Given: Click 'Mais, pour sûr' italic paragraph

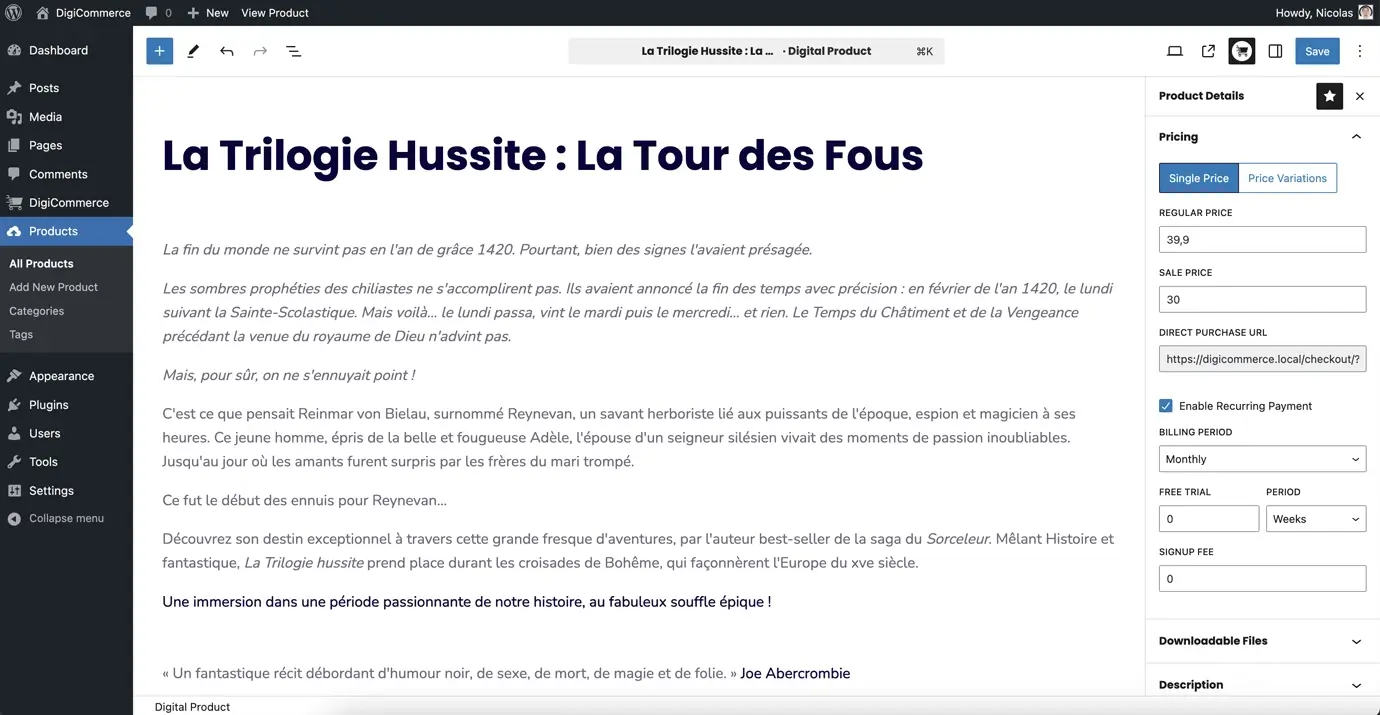Looking at the screenshot, I should click(x=289, y=375).
